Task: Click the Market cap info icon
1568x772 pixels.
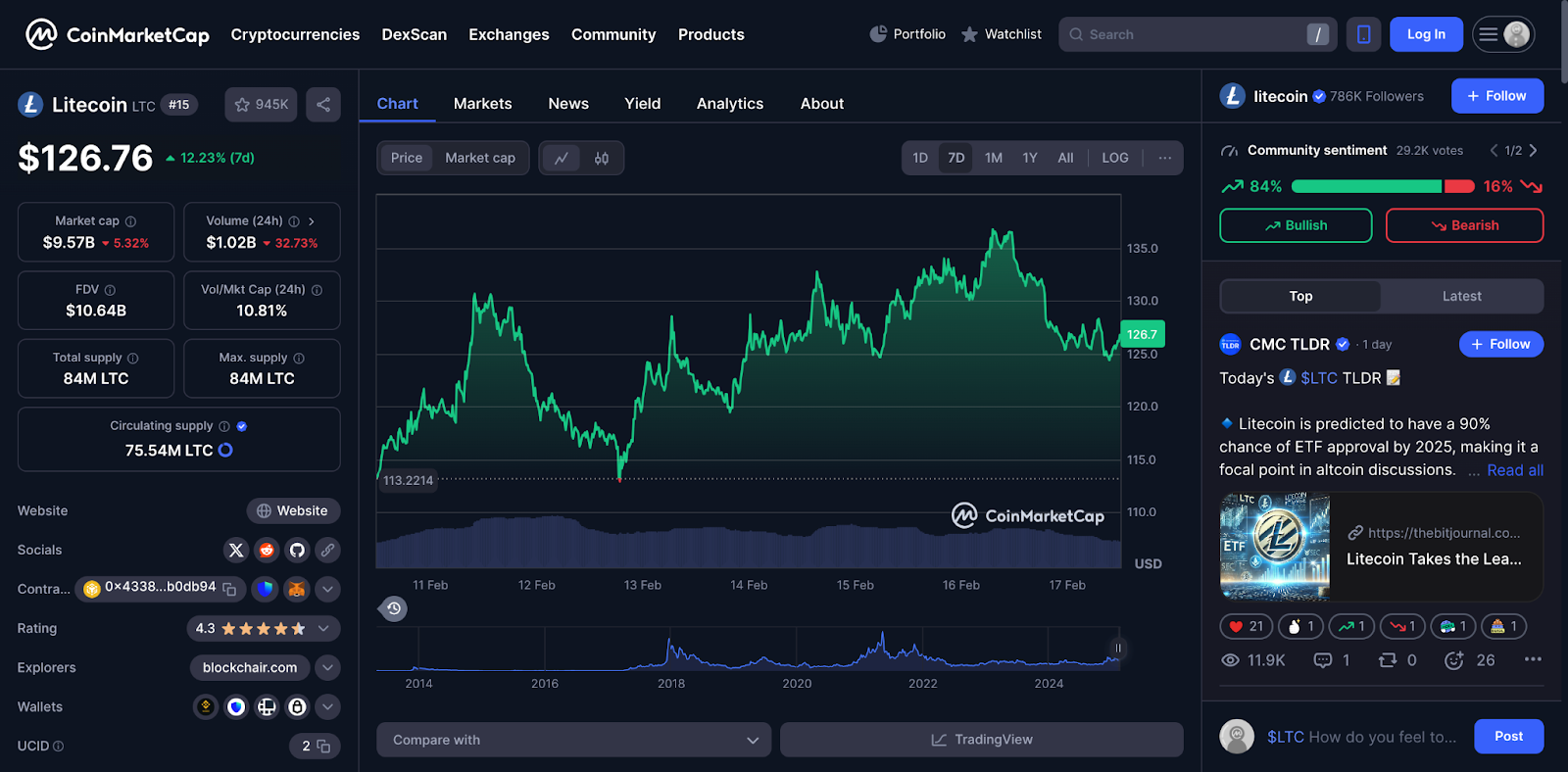Action: pos(130,221)
